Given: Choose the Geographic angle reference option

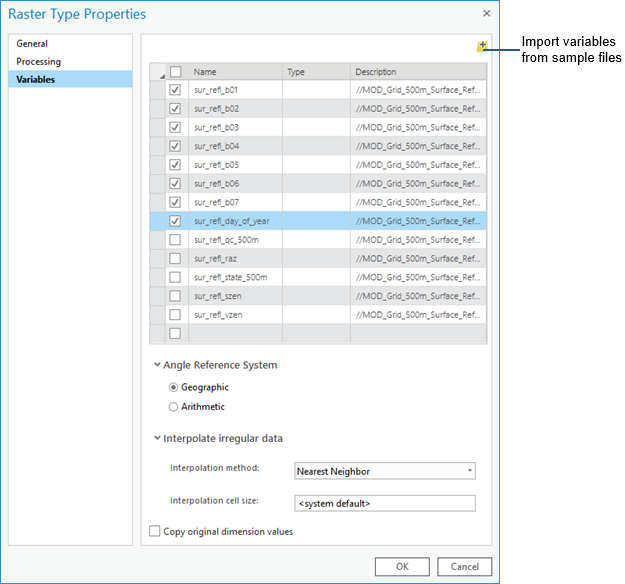Looking at the screenshot, I should [174, 388].
